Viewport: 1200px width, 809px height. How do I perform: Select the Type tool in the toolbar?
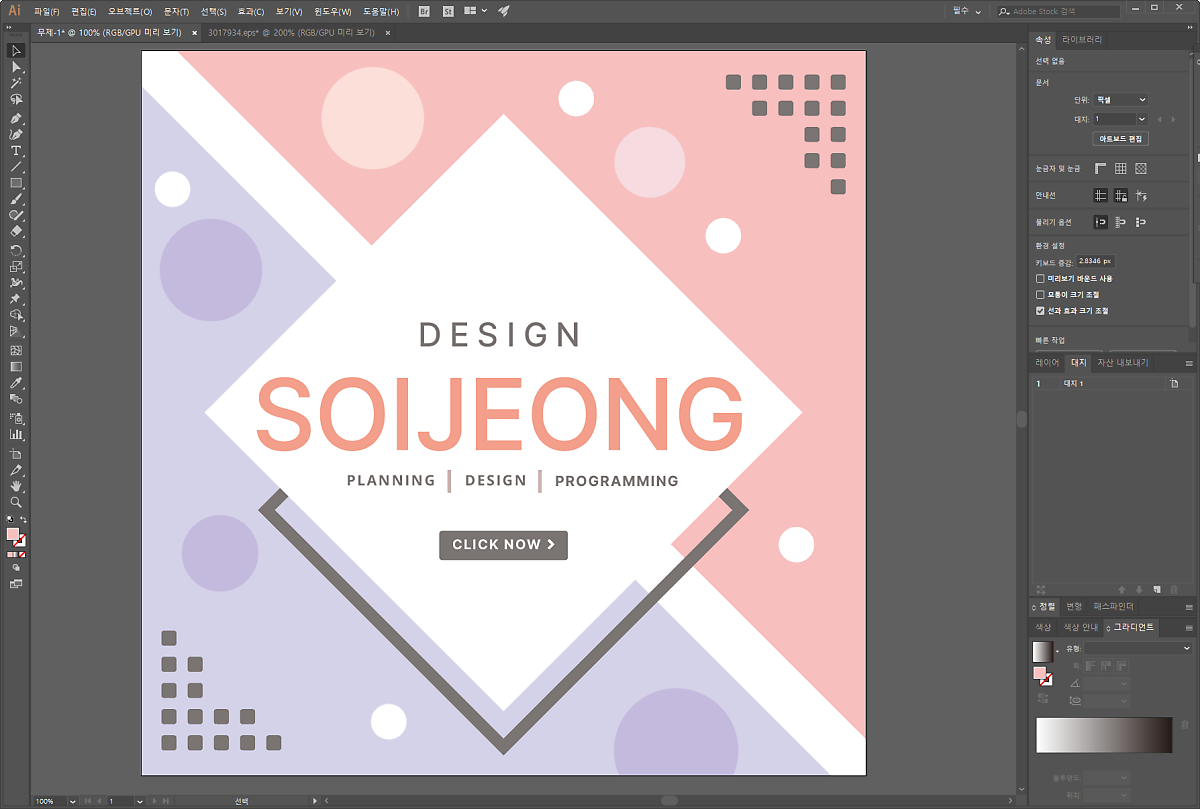(x=16, y=150)
